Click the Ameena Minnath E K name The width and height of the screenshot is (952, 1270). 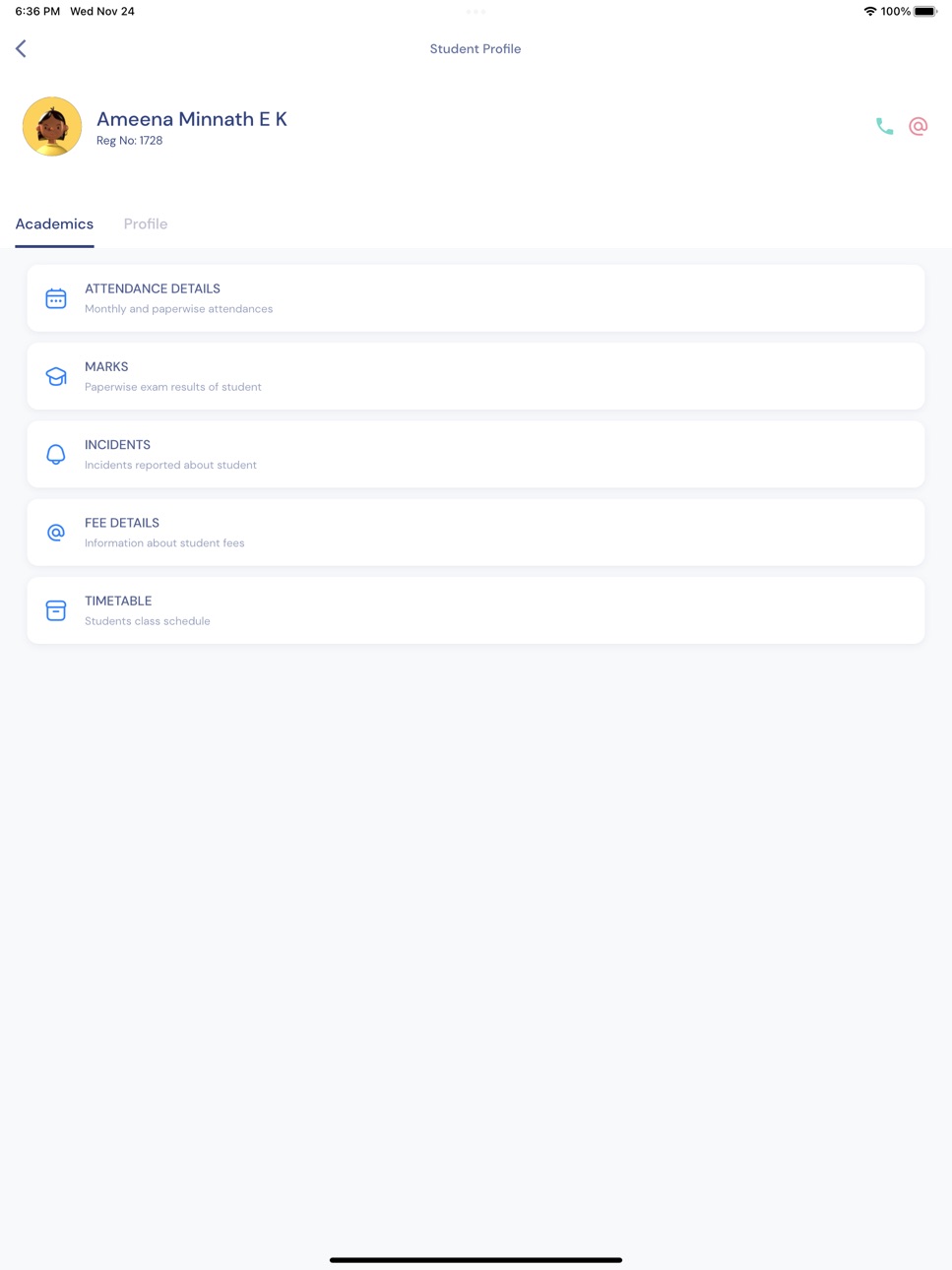192,119
